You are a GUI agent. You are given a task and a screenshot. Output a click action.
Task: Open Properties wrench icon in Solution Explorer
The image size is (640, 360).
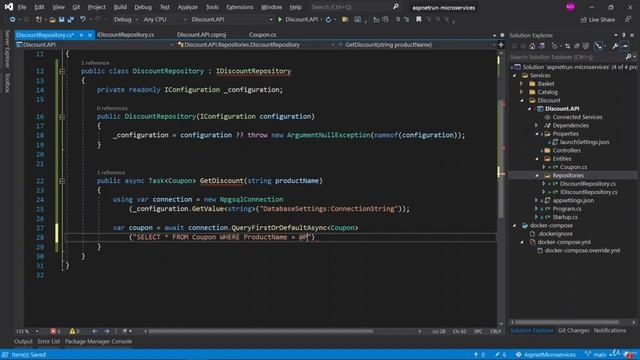click(x=615, y=46)
